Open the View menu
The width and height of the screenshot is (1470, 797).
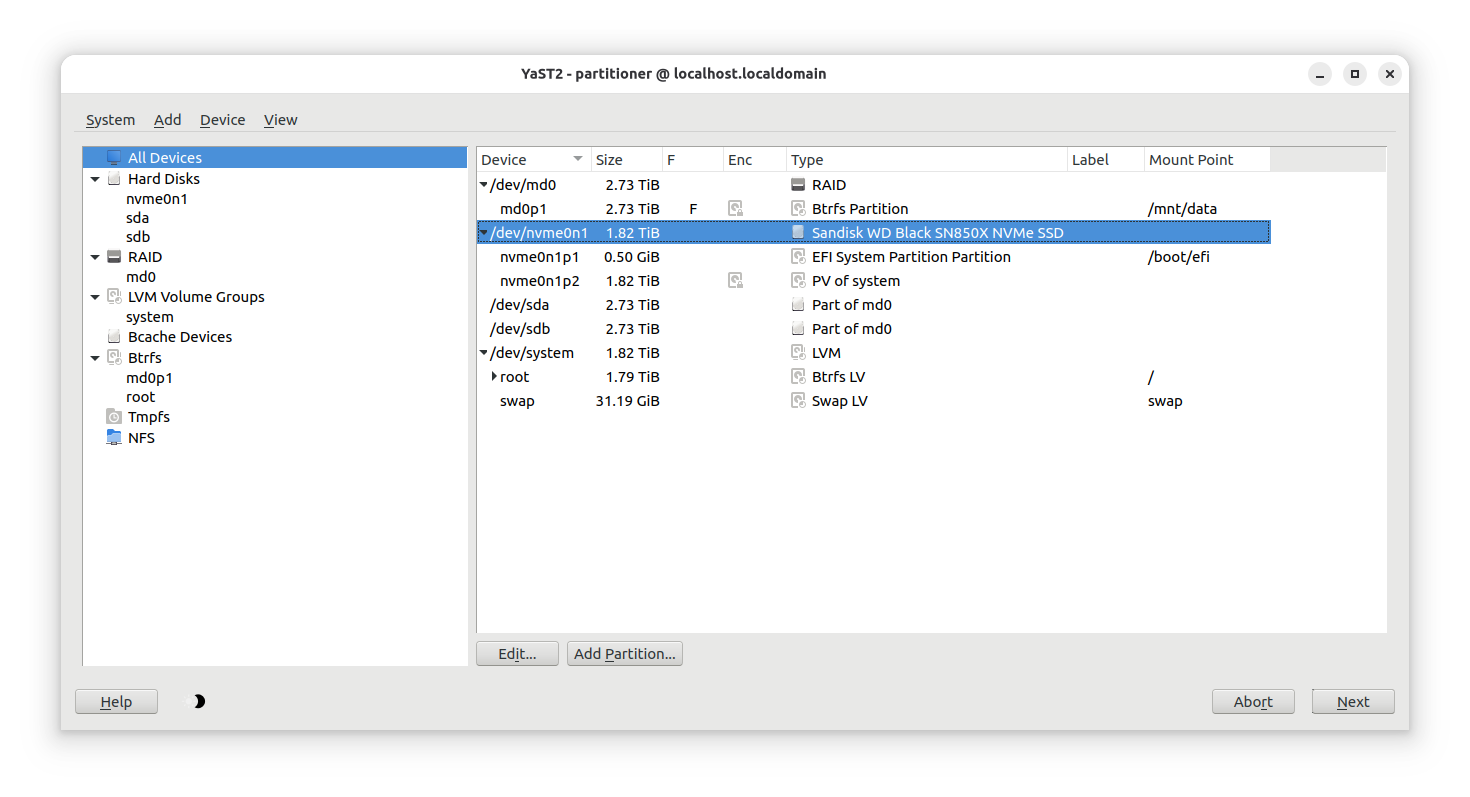[x=281, y=120]
